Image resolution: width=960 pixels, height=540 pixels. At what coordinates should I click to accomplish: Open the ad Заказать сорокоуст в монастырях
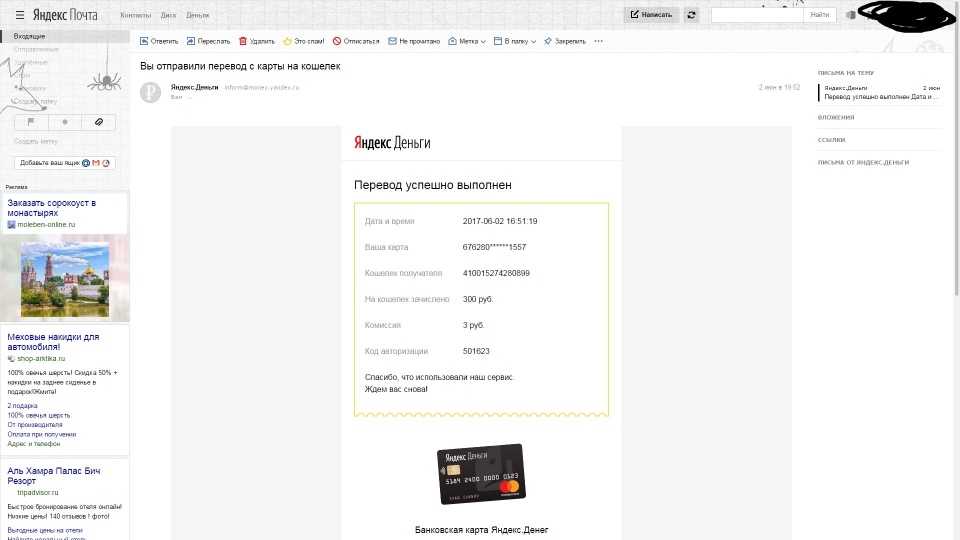point(51,208)
